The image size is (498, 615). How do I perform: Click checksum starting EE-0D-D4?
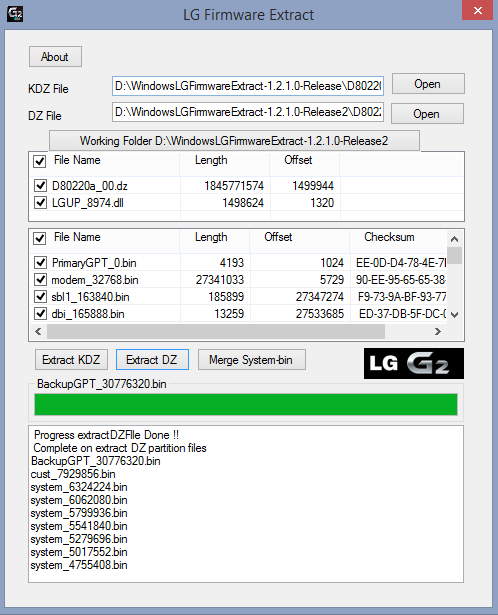tap(401, 263)
